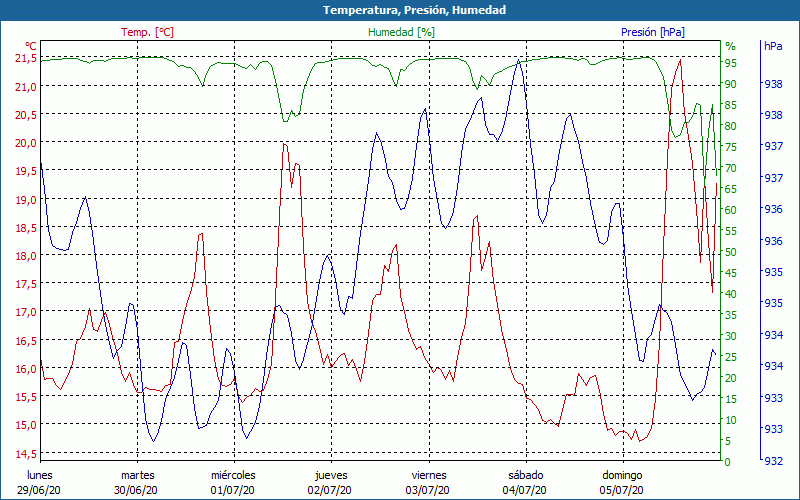Click the "21,0" temperature axis value
Viewport: 800px width, 500px height.
[x=26, y=87]
